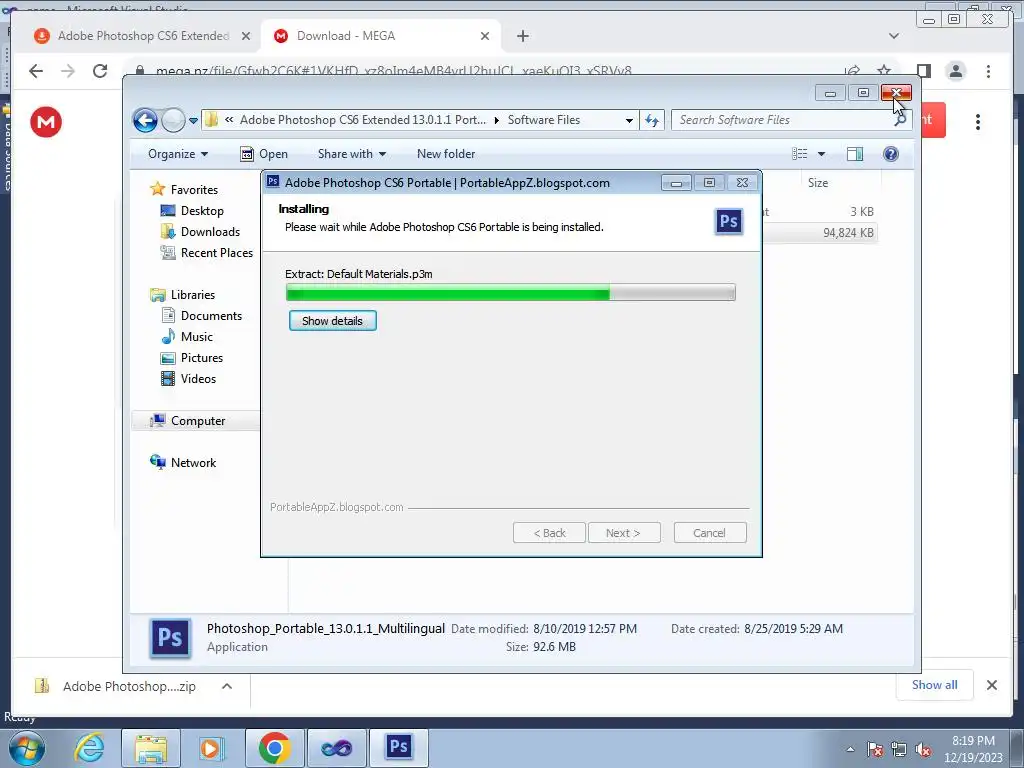Open the Share with menu
Image resolution: width=1024 pixels, height=768 pixels.
[x=351, y=154]
